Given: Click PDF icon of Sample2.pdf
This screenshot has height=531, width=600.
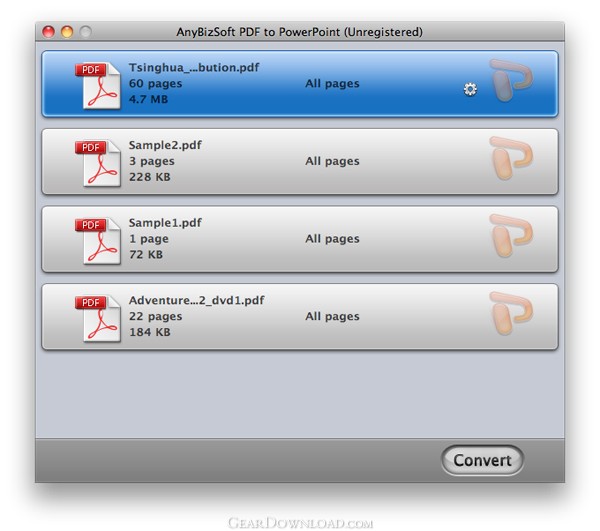Looking at the screenshot, I should click(x=98, y=163).
